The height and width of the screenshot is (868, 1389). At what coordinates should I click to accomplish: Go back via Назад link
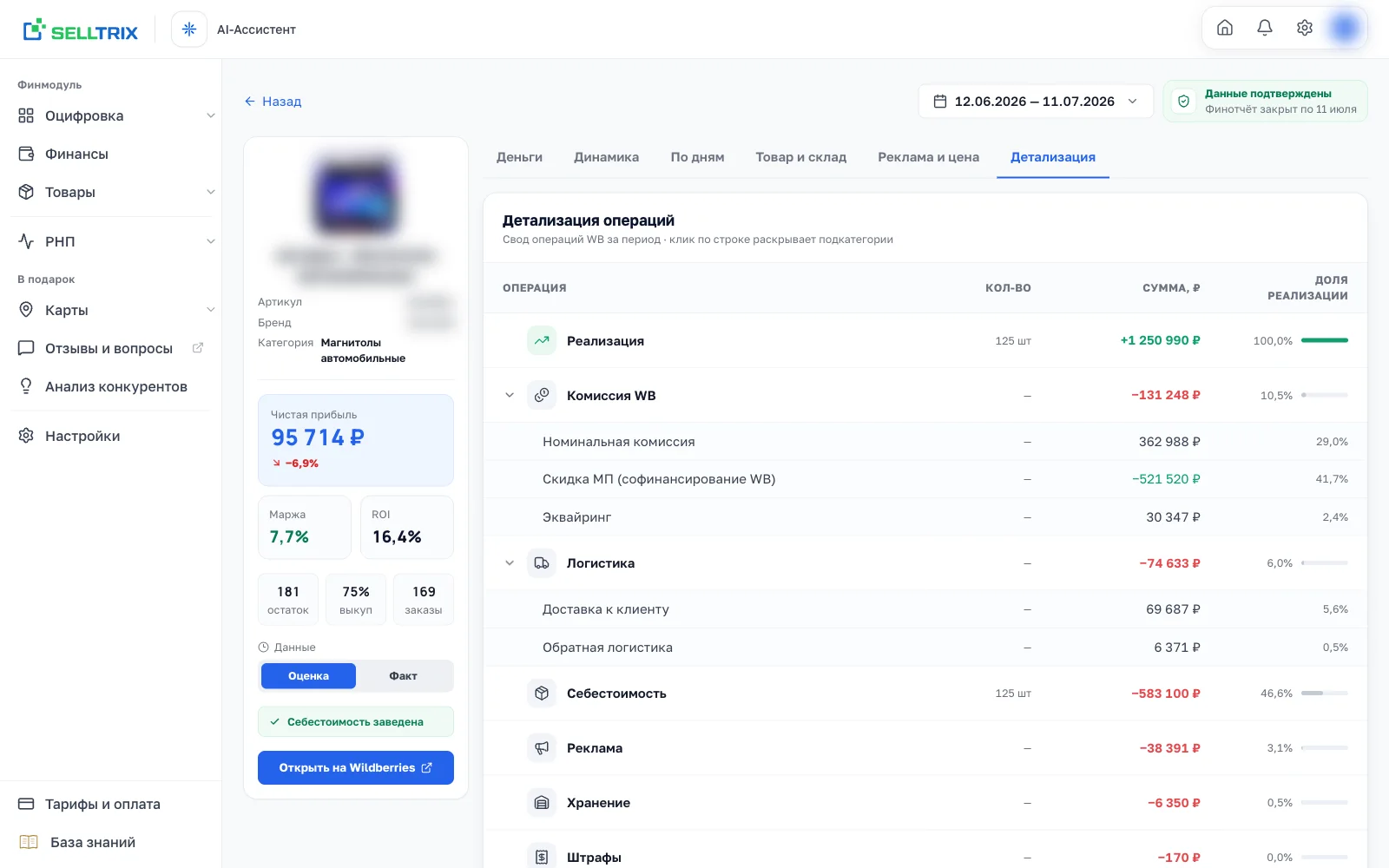tap(273, 102)
